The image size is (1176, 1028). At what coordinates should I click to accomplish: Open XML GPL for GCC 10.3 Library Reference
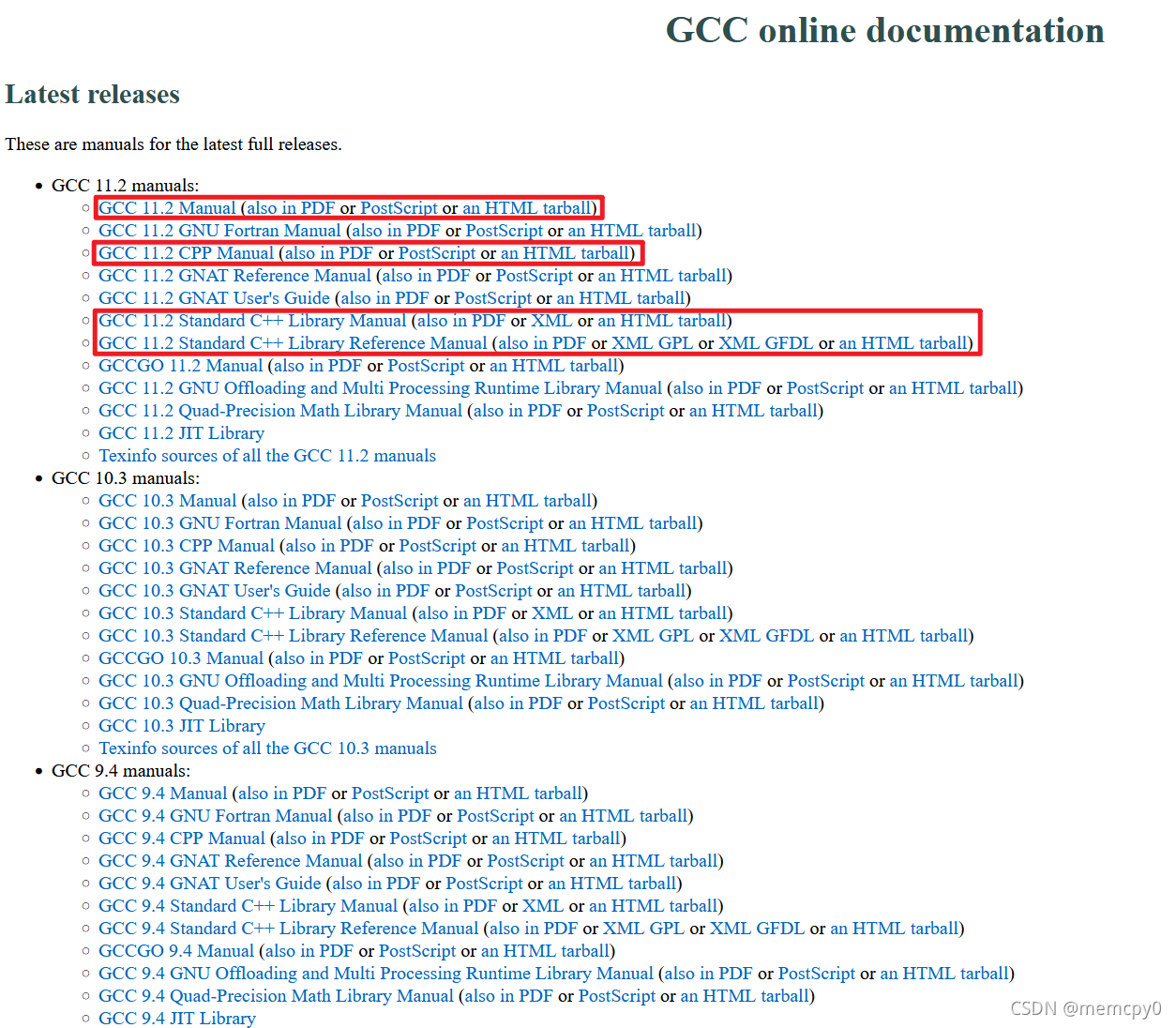pyautogui.click(x=653, y=636)
